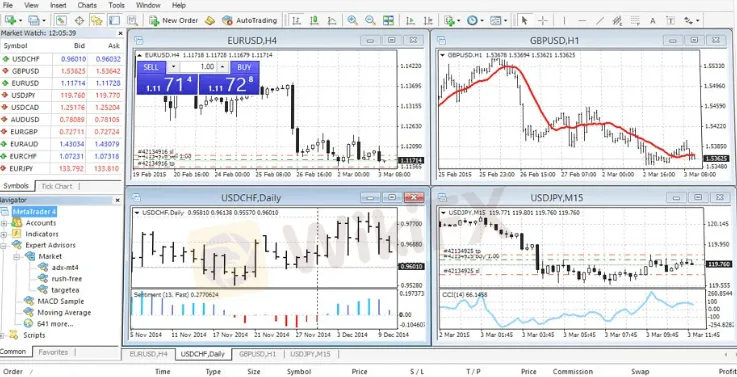Open the Profiles dropdown arrow
The image size is (737, 377).
44,21
